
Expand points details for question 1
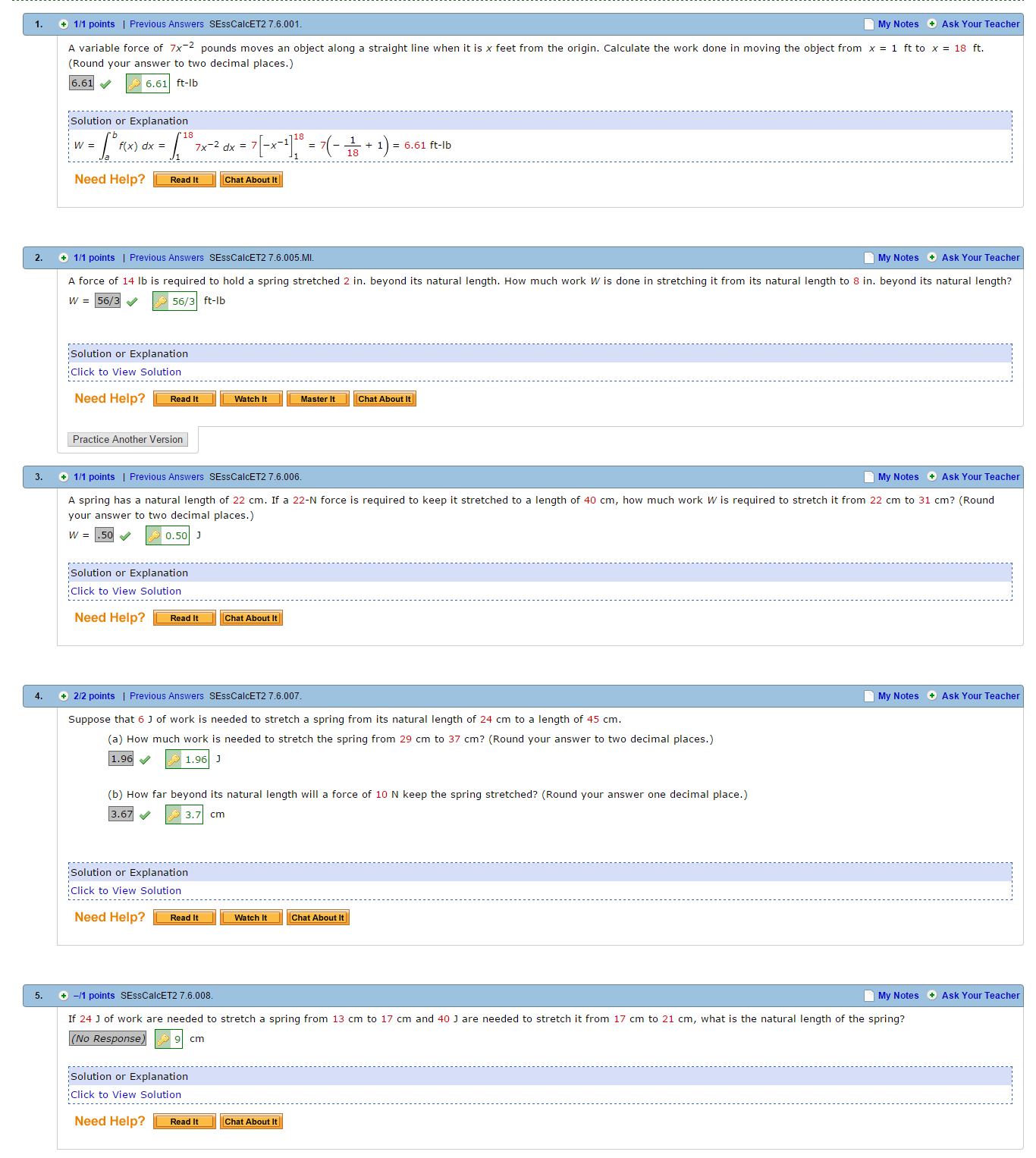pyautogui.click(x=64, y=24)
